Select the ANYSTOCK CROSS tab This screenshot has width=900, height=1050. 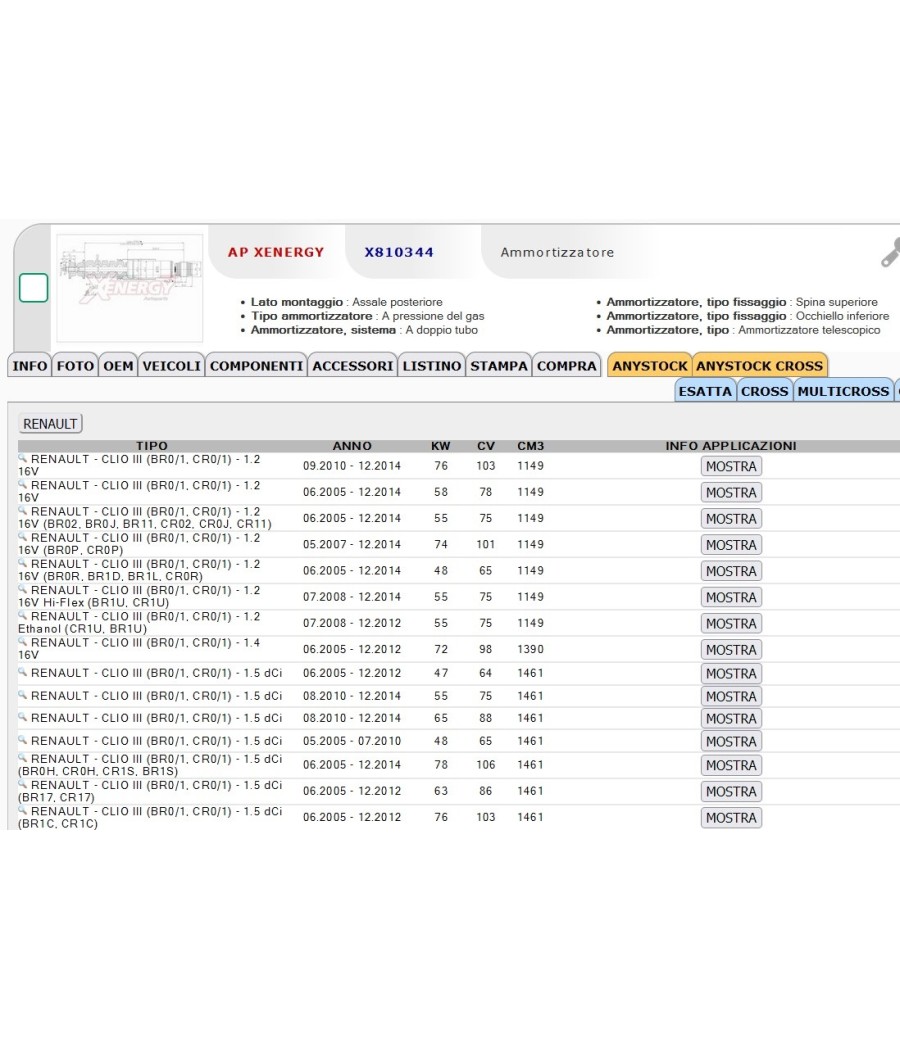pos(759,366)
